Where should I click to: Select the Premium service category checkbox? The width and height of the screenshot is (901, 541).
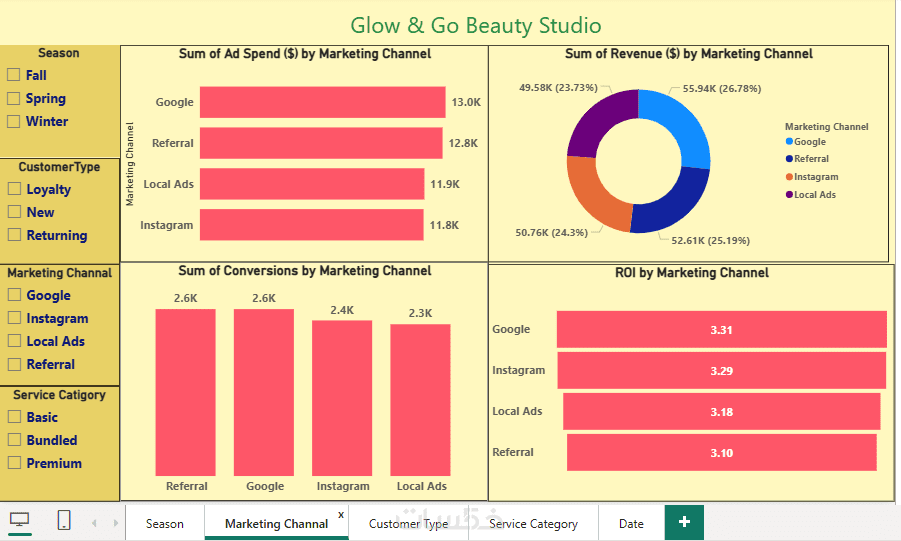pyautogui.click(x=14, y=462)
